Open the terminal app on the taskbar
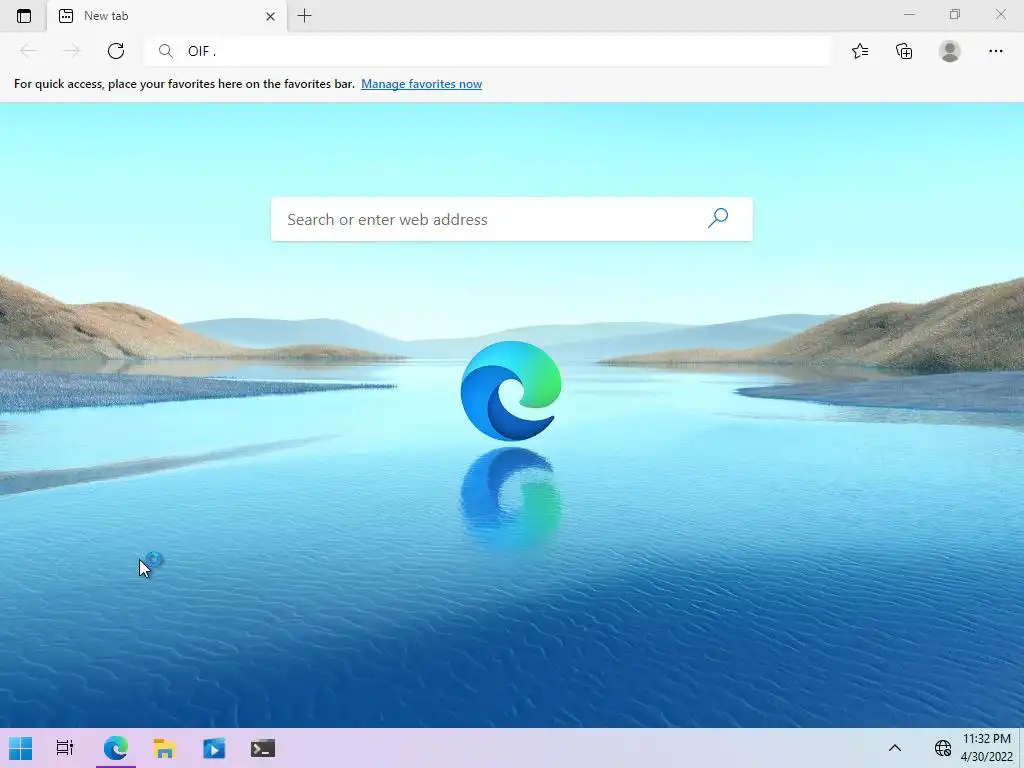1024x768 pixels. pos(263,748)
